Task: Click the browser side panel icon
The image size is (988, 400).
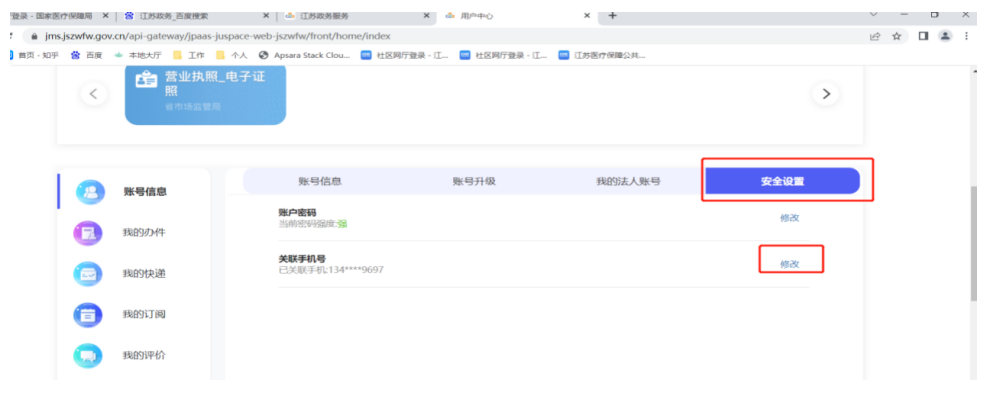Action: tap(923, 36)
